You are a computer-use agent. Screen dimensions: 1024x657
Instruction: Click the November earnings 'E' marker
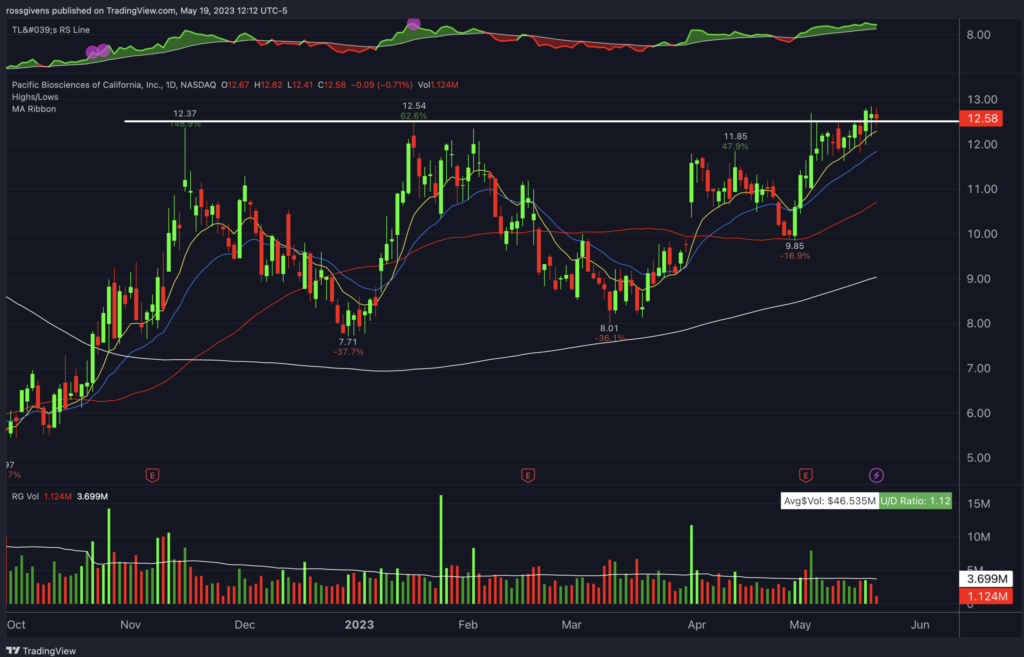pos(152,475)
